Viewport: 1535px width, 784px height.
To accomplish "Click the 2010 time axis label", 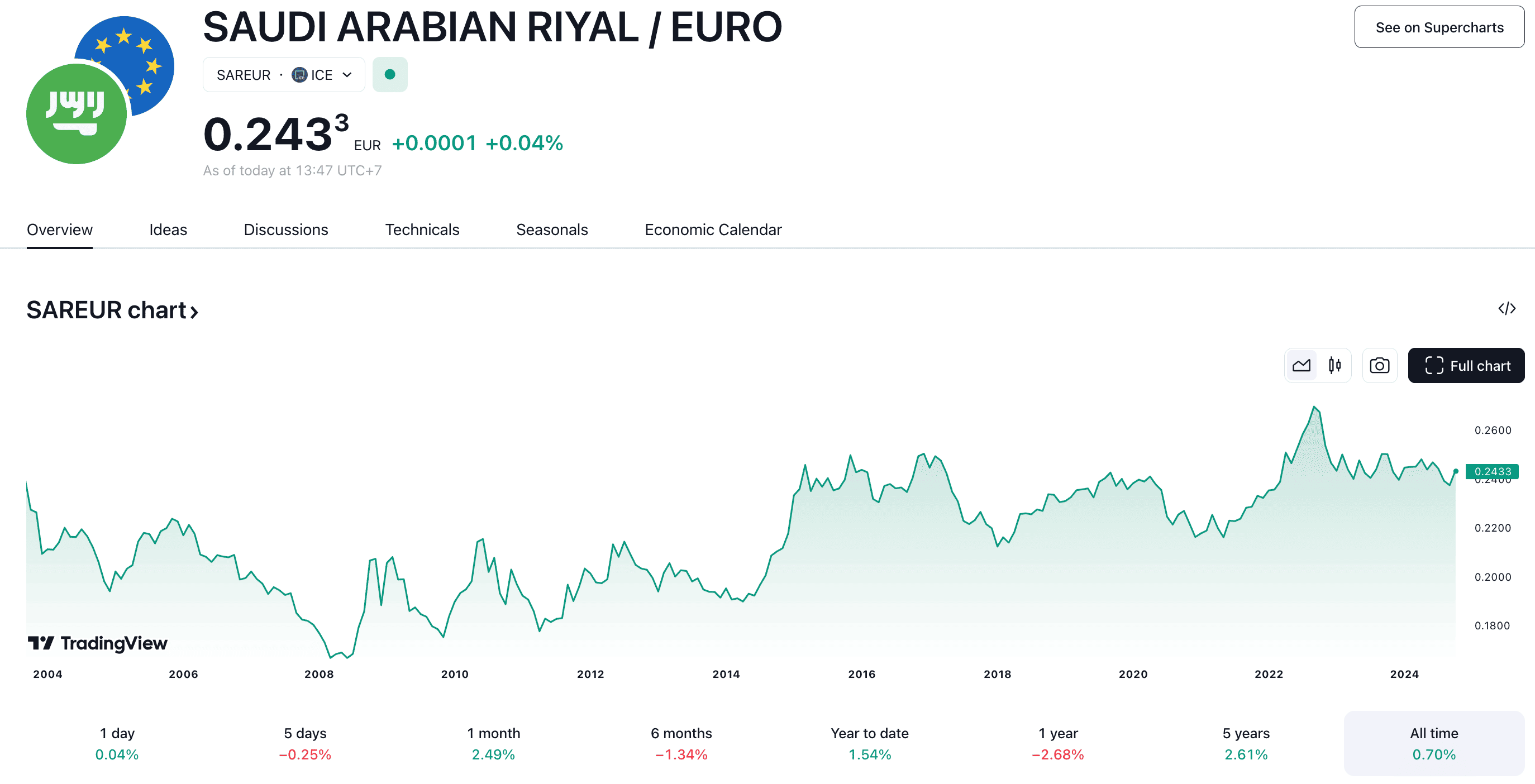I will click(x=455, y=674).
